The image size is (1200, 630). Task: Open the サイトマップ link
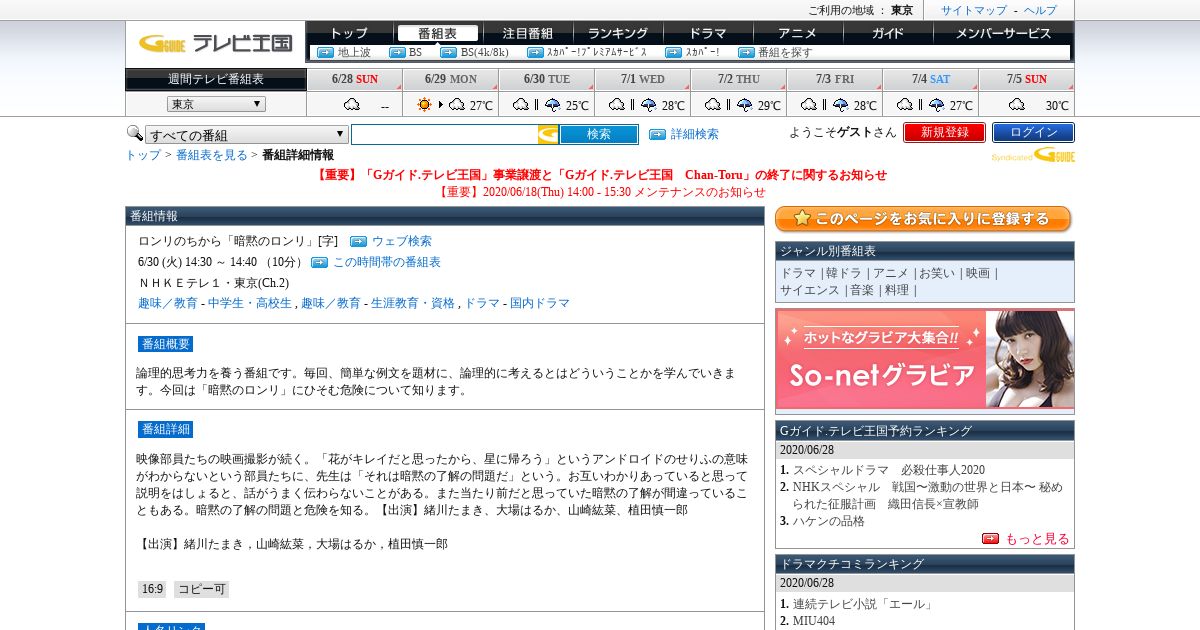[x=974, y=10]
